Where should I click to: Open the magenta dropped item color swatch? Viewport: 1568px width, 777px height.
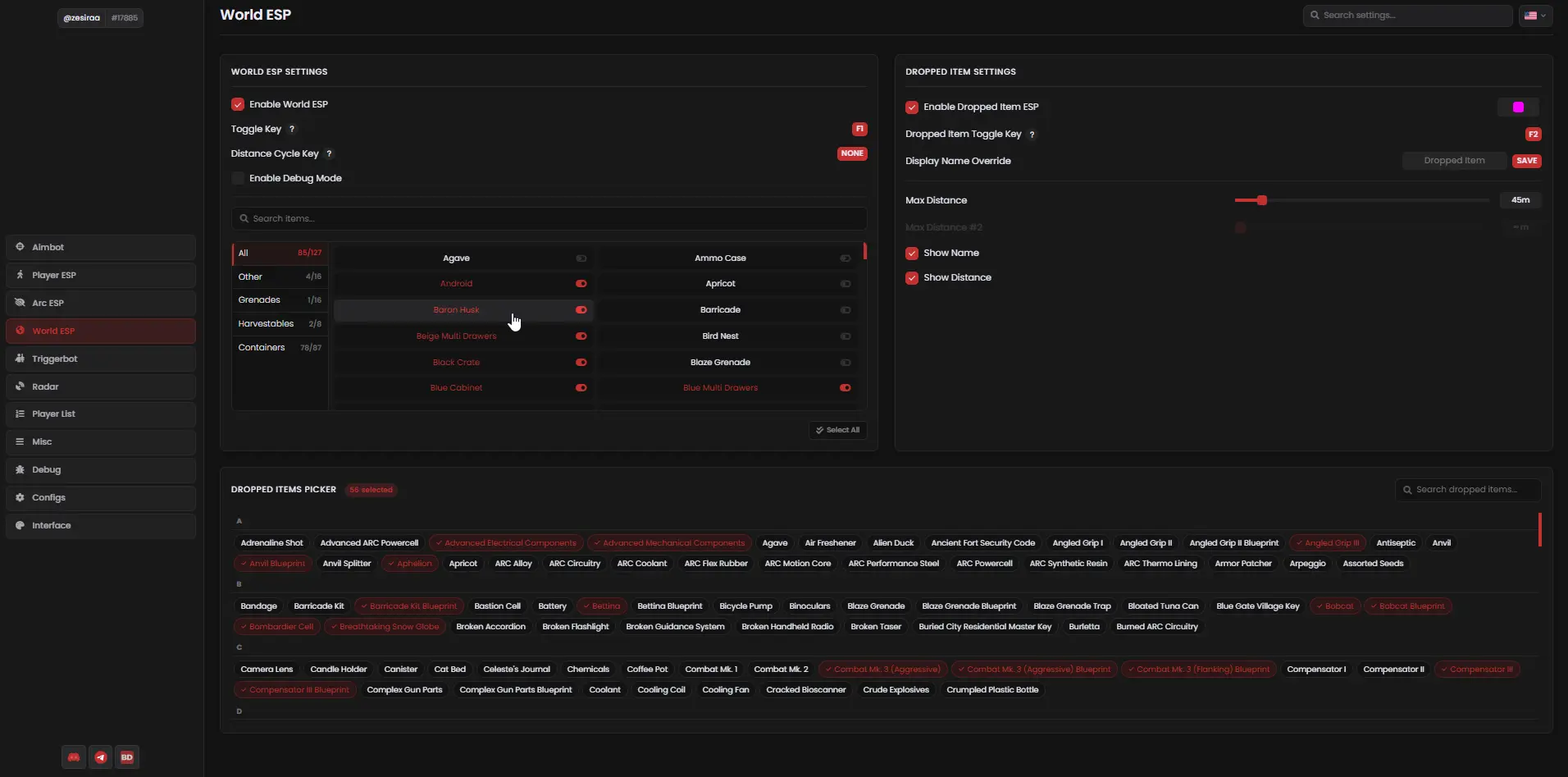(1518, 107)
